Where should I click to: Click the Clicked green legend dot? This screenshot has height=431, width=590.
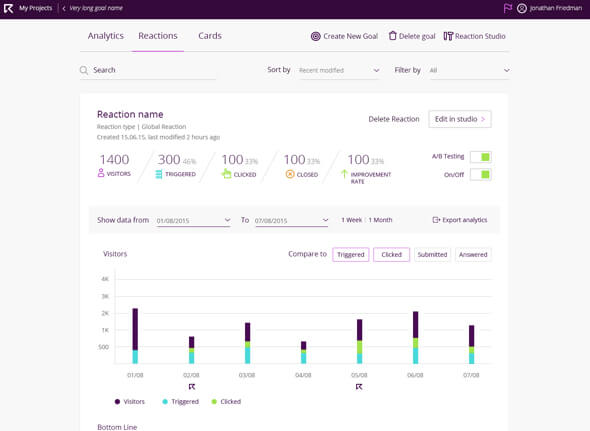pyautogui.click(x=214, y=402)
